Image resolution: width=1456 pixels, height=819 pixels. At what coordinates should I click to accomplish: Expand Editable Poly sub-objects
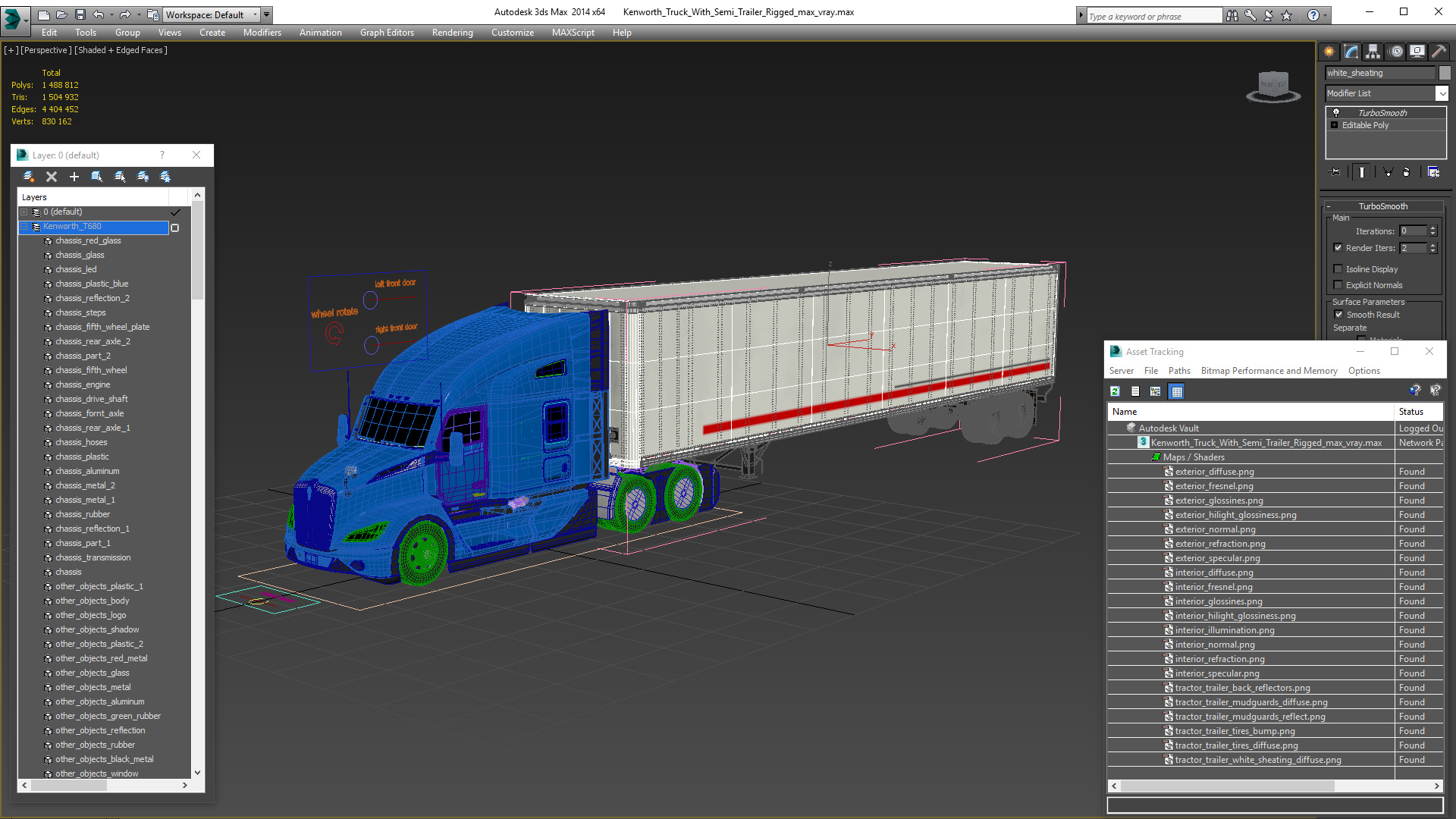click(1335, 125)
